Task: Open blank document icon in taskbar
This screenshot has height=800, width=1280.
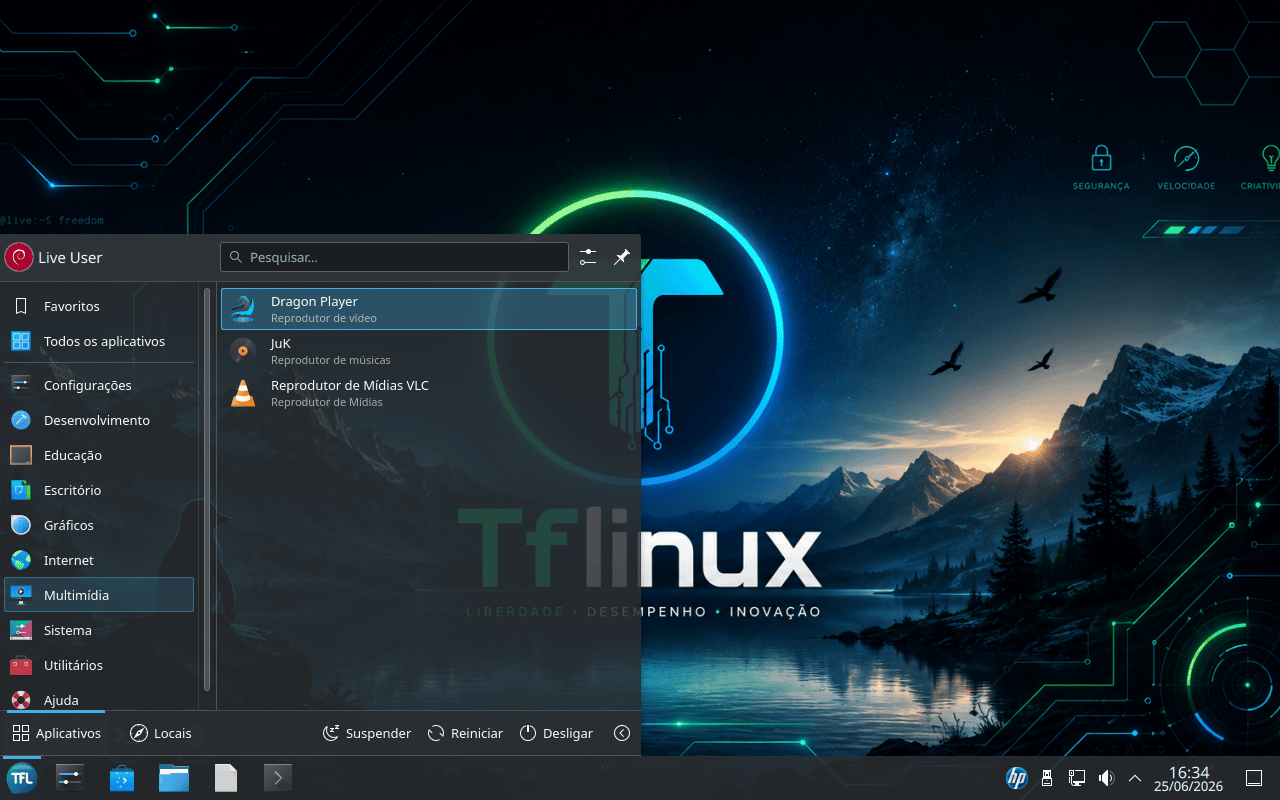Action: pos(226,777)
